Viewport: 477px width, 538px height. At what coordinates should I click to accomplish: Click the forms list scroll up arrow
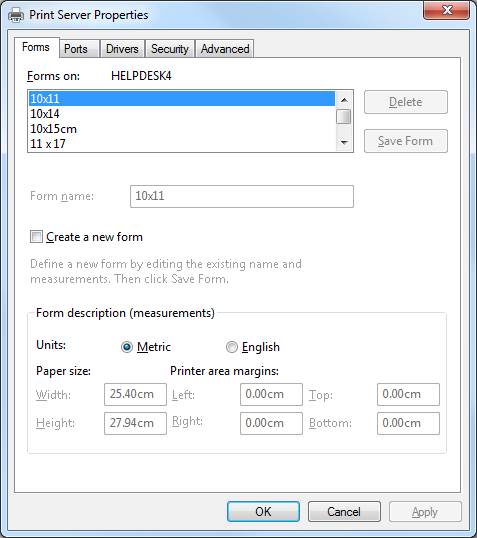pyautogui.click(x=344, y=100)
